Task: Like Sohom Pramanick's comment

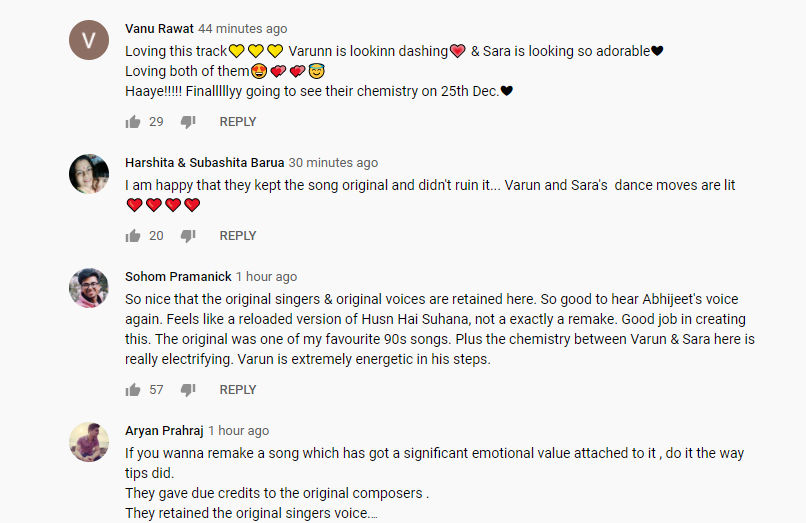Action: click(133, 390)
